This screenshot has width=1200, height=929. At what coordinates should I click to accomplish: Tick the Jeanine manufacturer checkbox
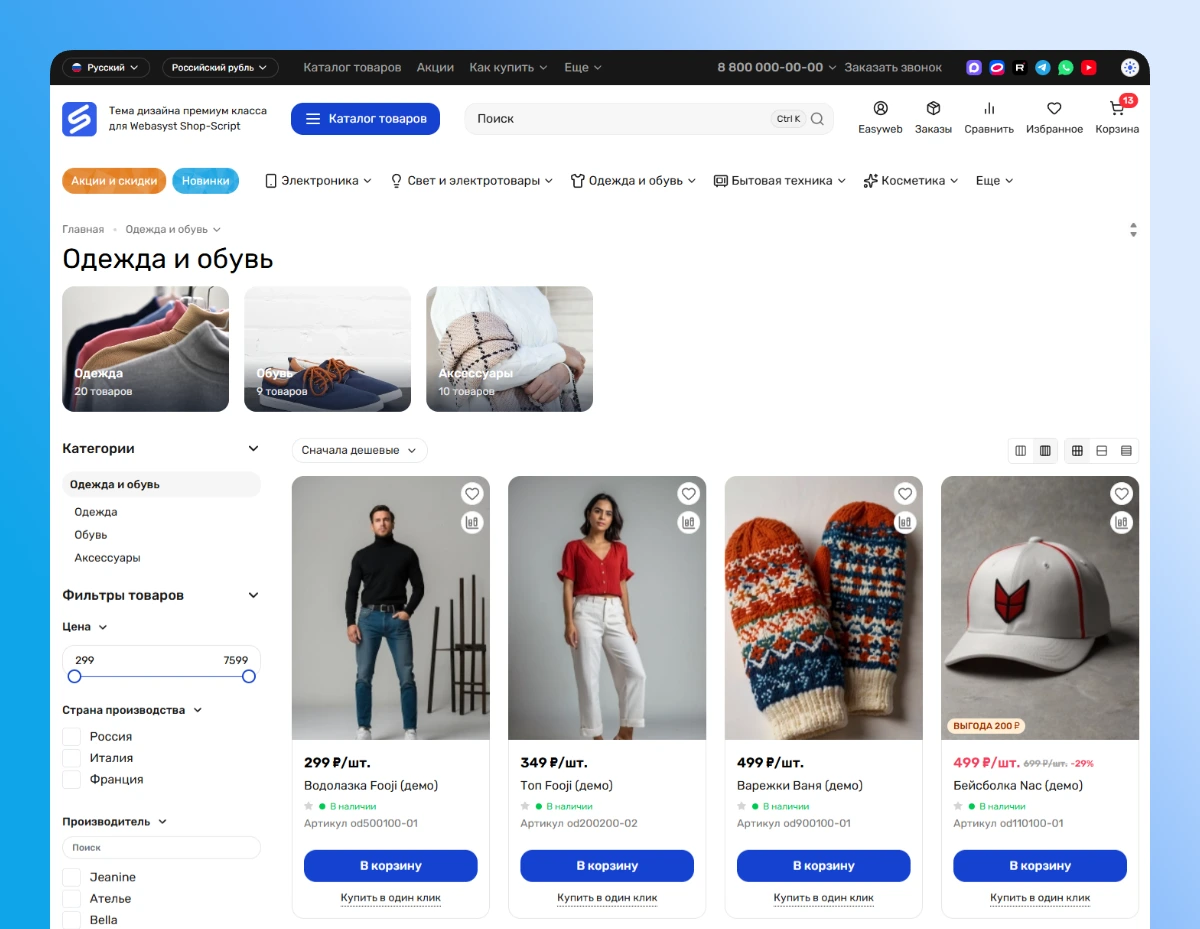coord(72,877)
